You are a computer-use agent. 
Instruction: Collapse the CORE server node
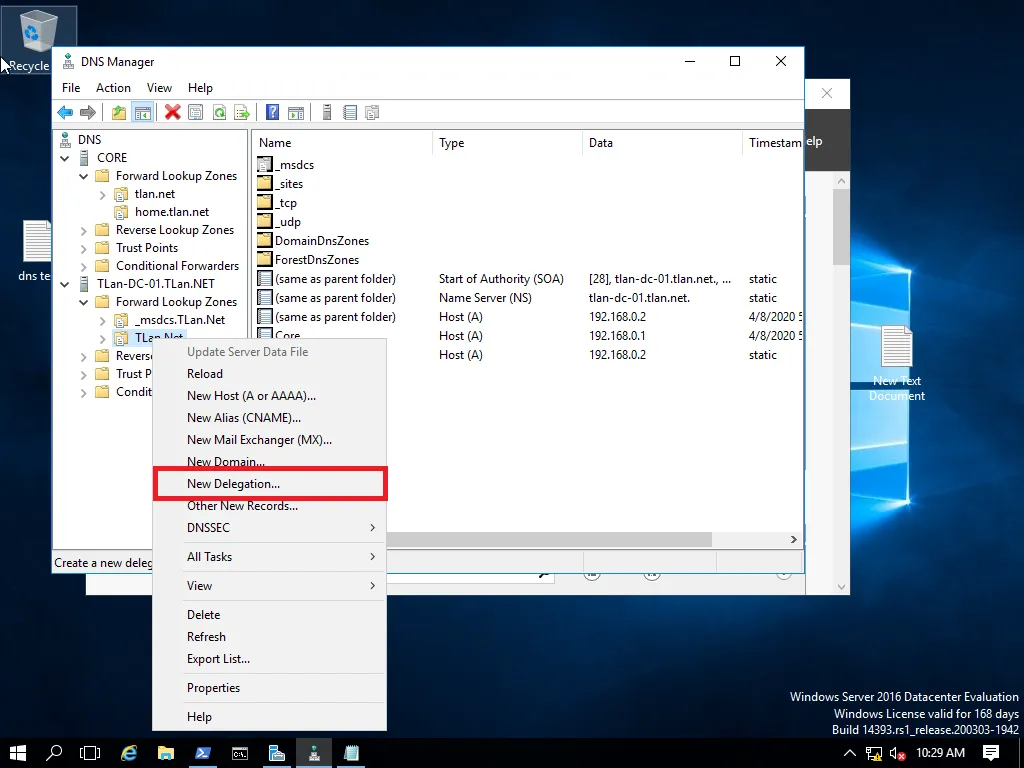pos(65,158)
